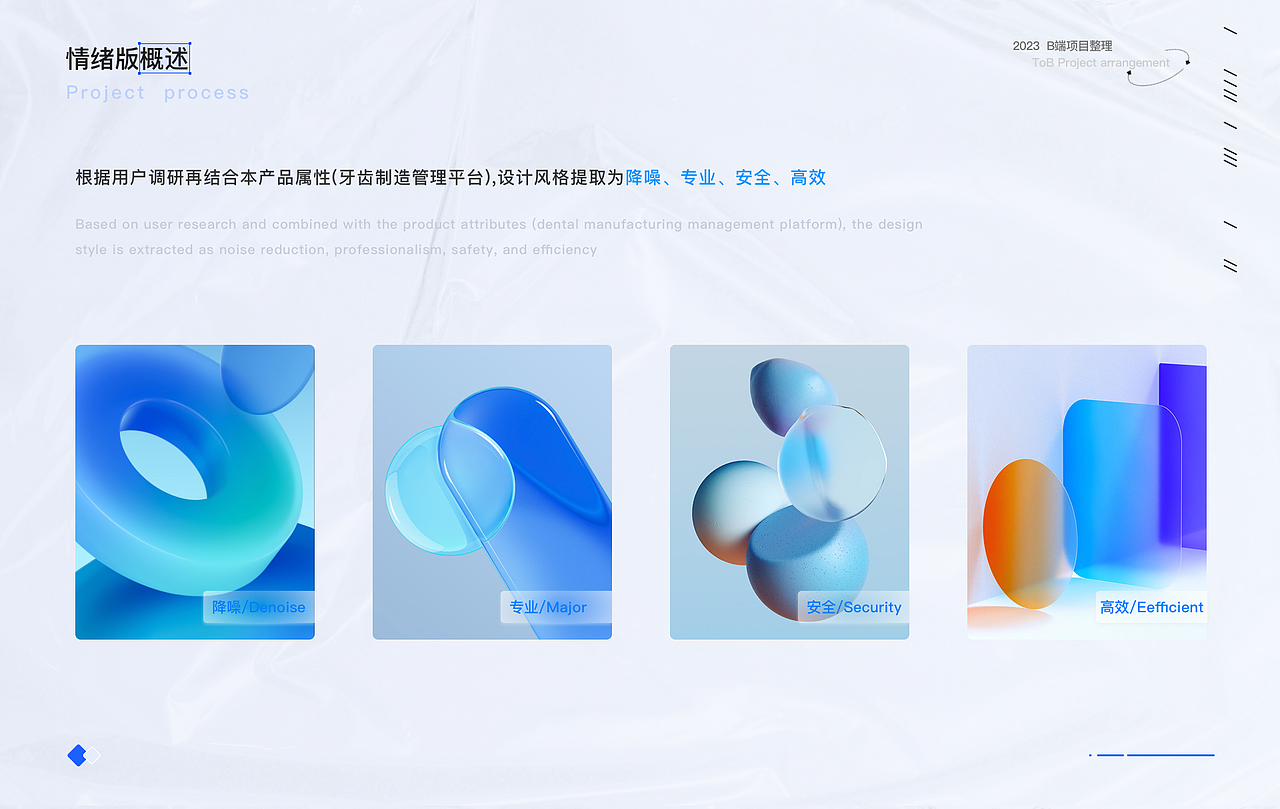Viewport: 1280px width, 809px height.
Task: Select the Denoise mood board image
Action: click(194, 490)
